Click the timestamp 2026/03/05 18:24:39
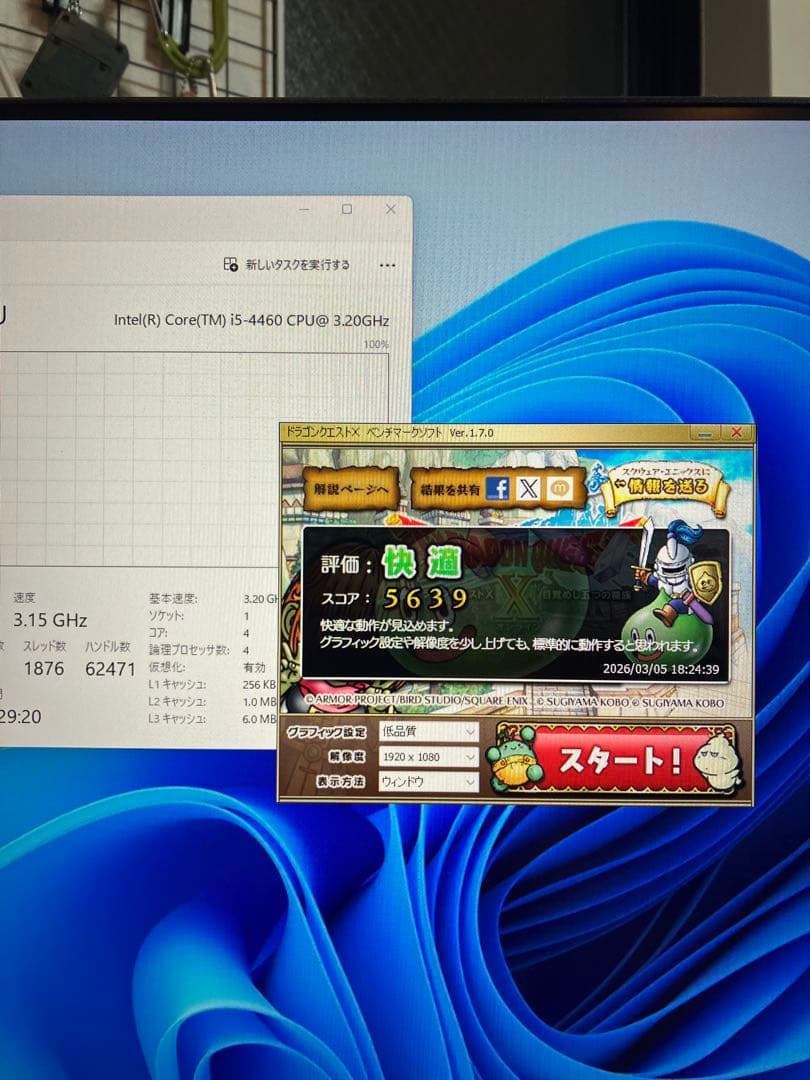 tap(661, 669)
